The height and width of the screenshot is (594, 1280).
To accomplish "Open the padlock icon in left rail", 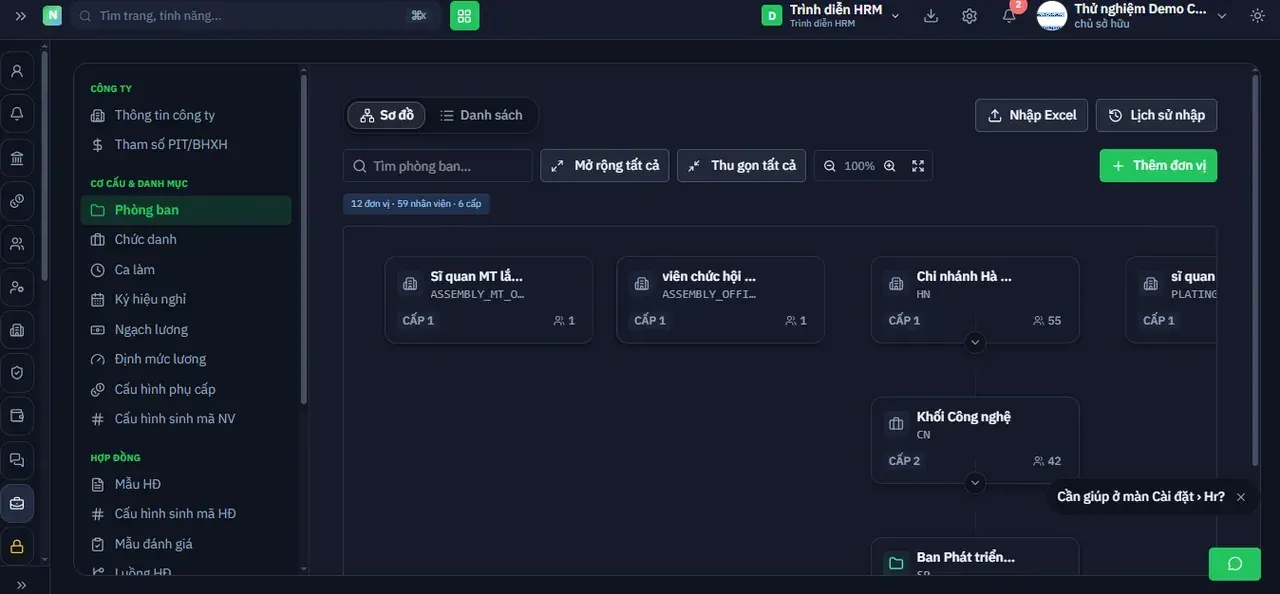I will [x=17, y=547].
